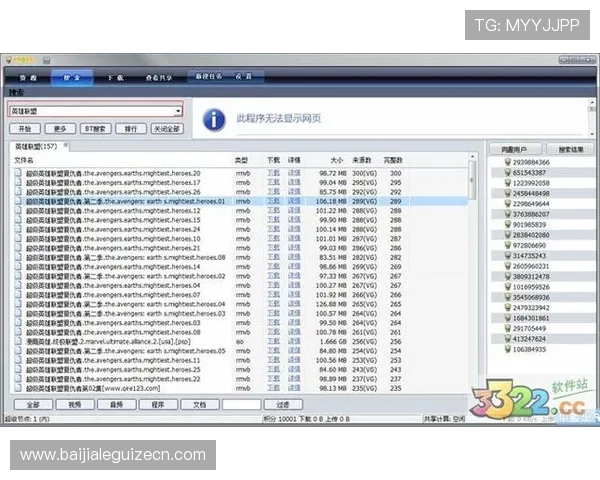Click the blue info icon in browser panel
This screenshot has width=600, height=480.
pos(213,120)
